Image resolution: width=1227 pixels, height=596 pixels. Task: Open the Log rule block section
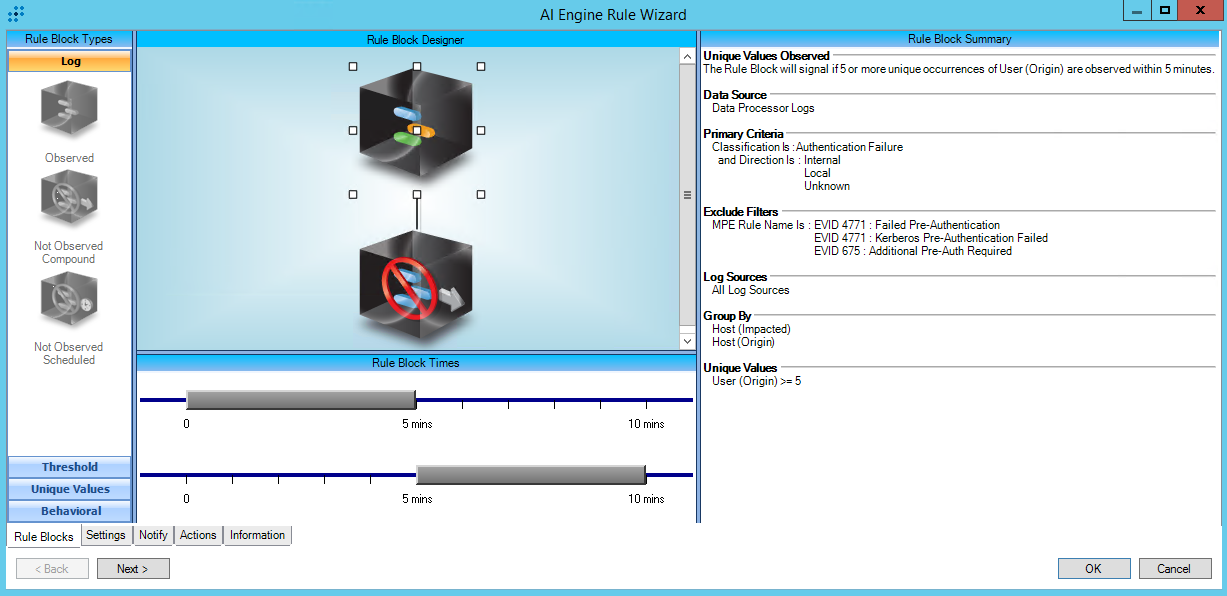click(x=70, y=61)
